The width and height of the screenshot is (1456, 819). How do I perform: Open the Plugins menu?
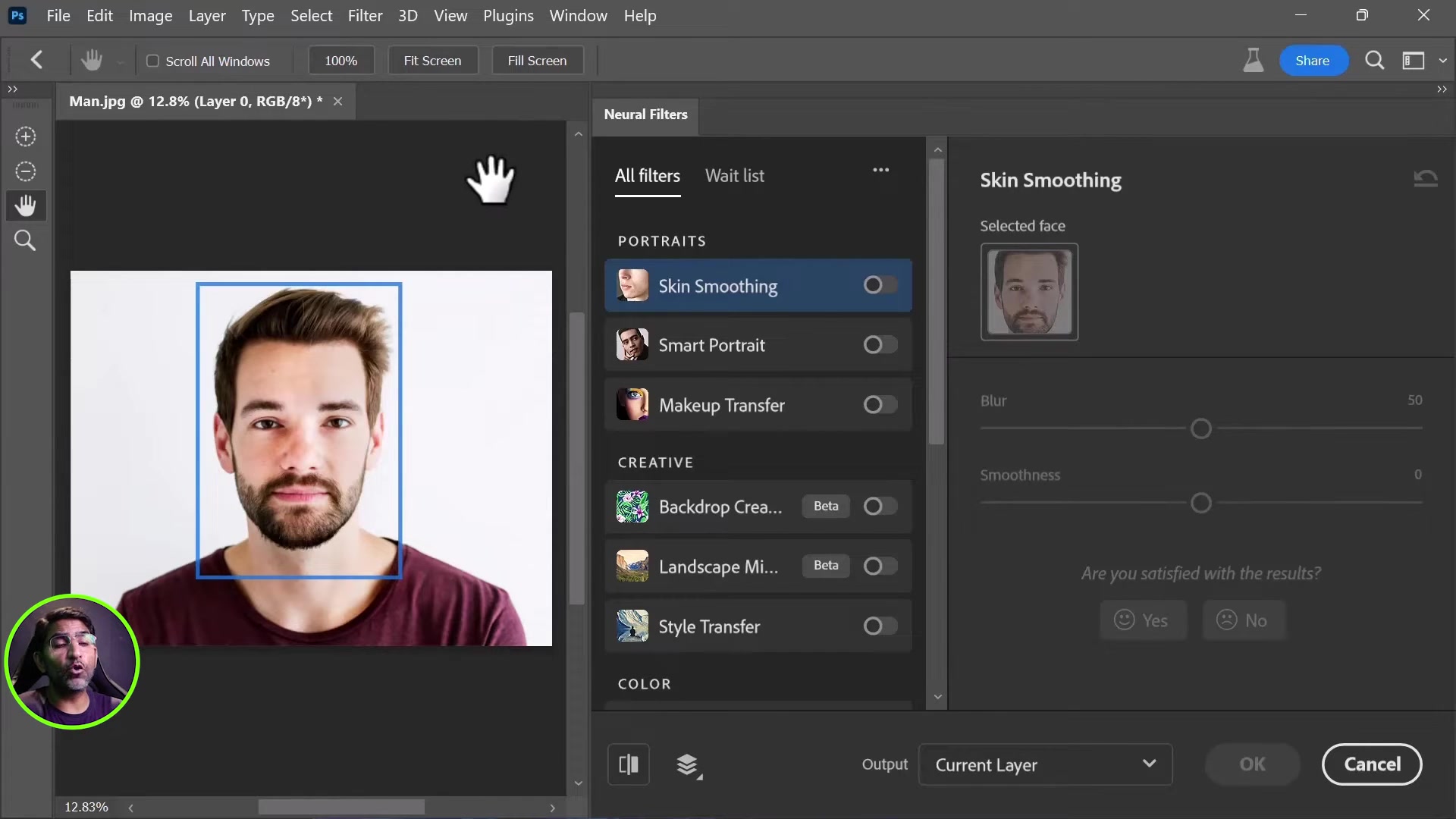[x=508, y=16]
